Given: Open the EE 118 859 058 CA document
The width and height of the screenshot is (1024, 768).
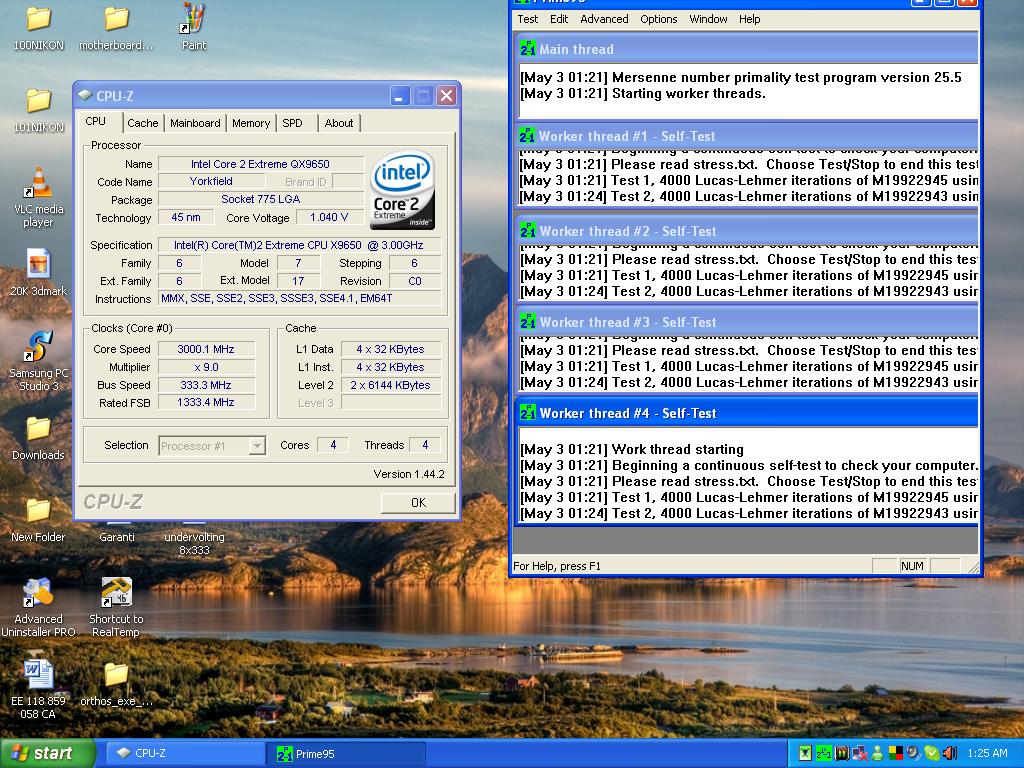Looking at the screenshot, I should 38,673.
